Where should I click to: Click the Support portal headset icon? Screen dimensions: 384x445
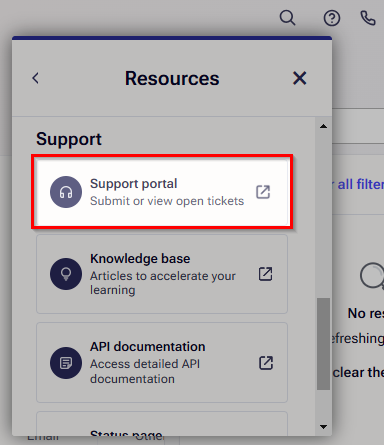tap(66, 192)
